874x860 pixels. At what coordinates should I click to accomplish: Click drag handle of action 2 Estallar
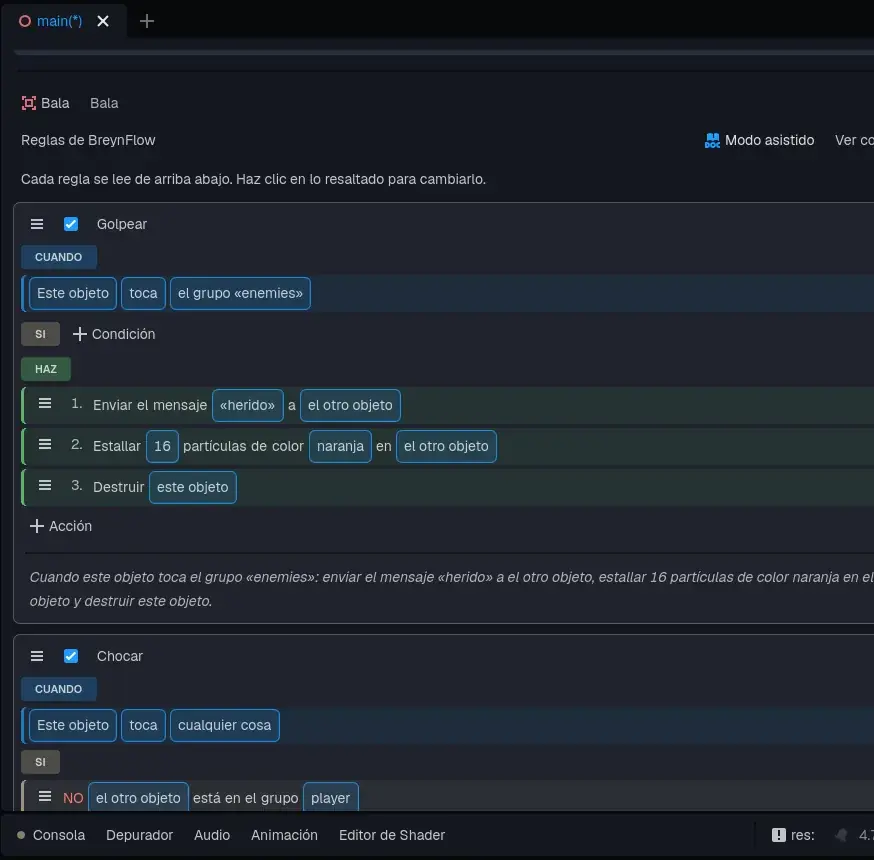[x=45, y=445]
